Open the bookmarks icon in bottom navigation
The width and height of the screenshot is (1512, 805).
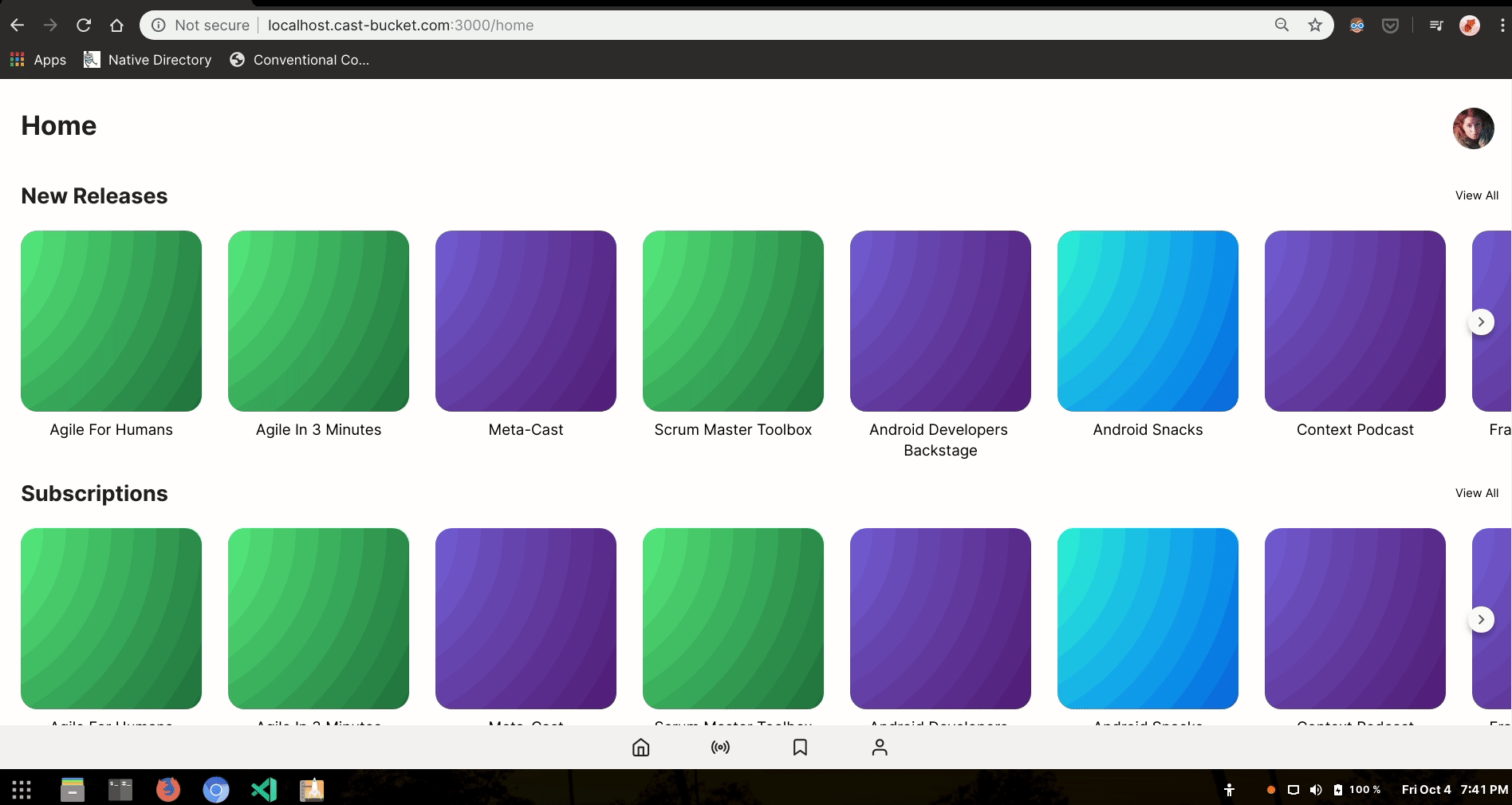(800, 748)
